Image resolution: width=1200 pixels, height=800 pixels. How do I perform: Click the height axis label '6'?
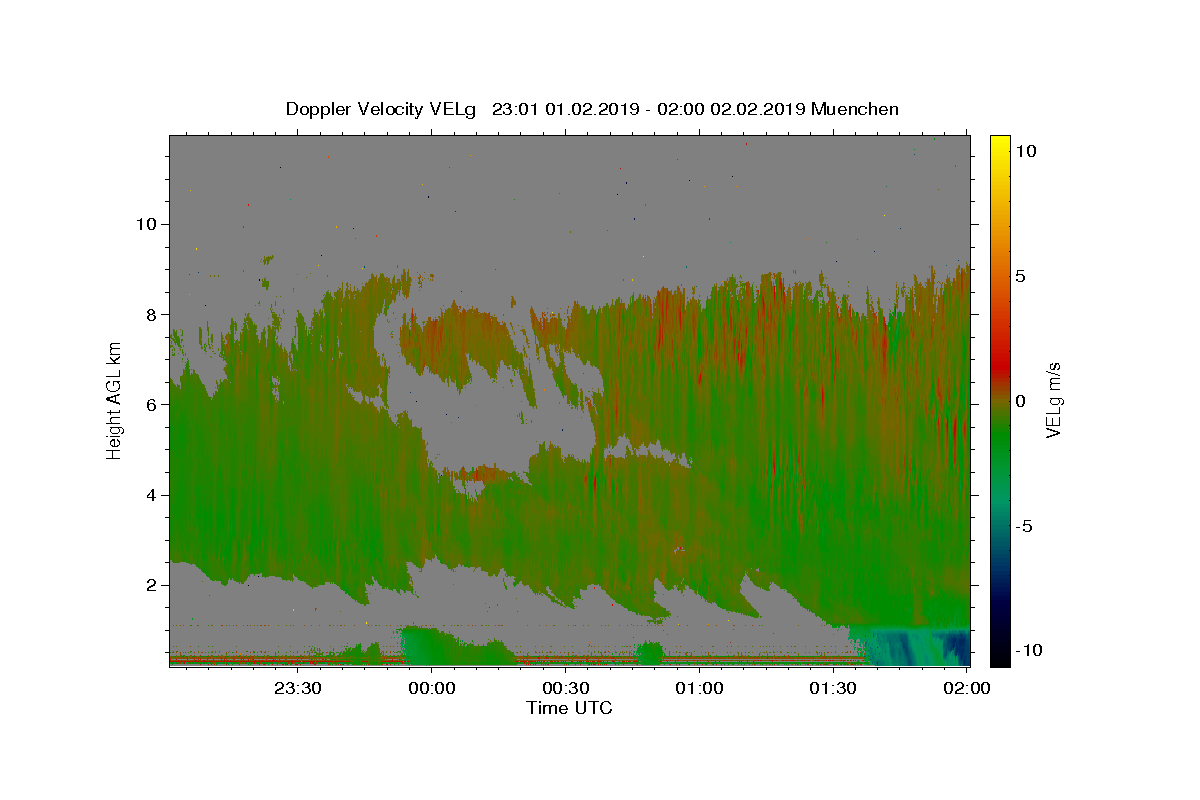click(x=150, y=404)
